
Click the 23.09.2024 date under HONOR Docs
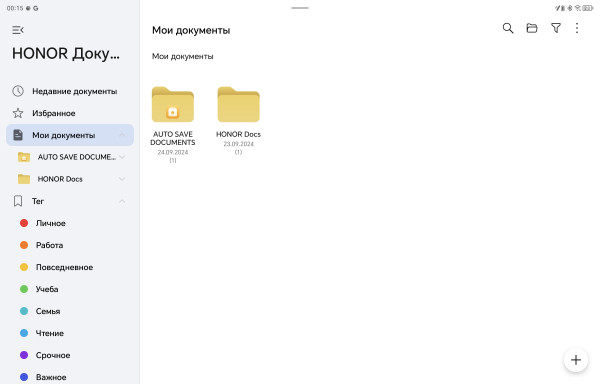[x=238, y=144]
